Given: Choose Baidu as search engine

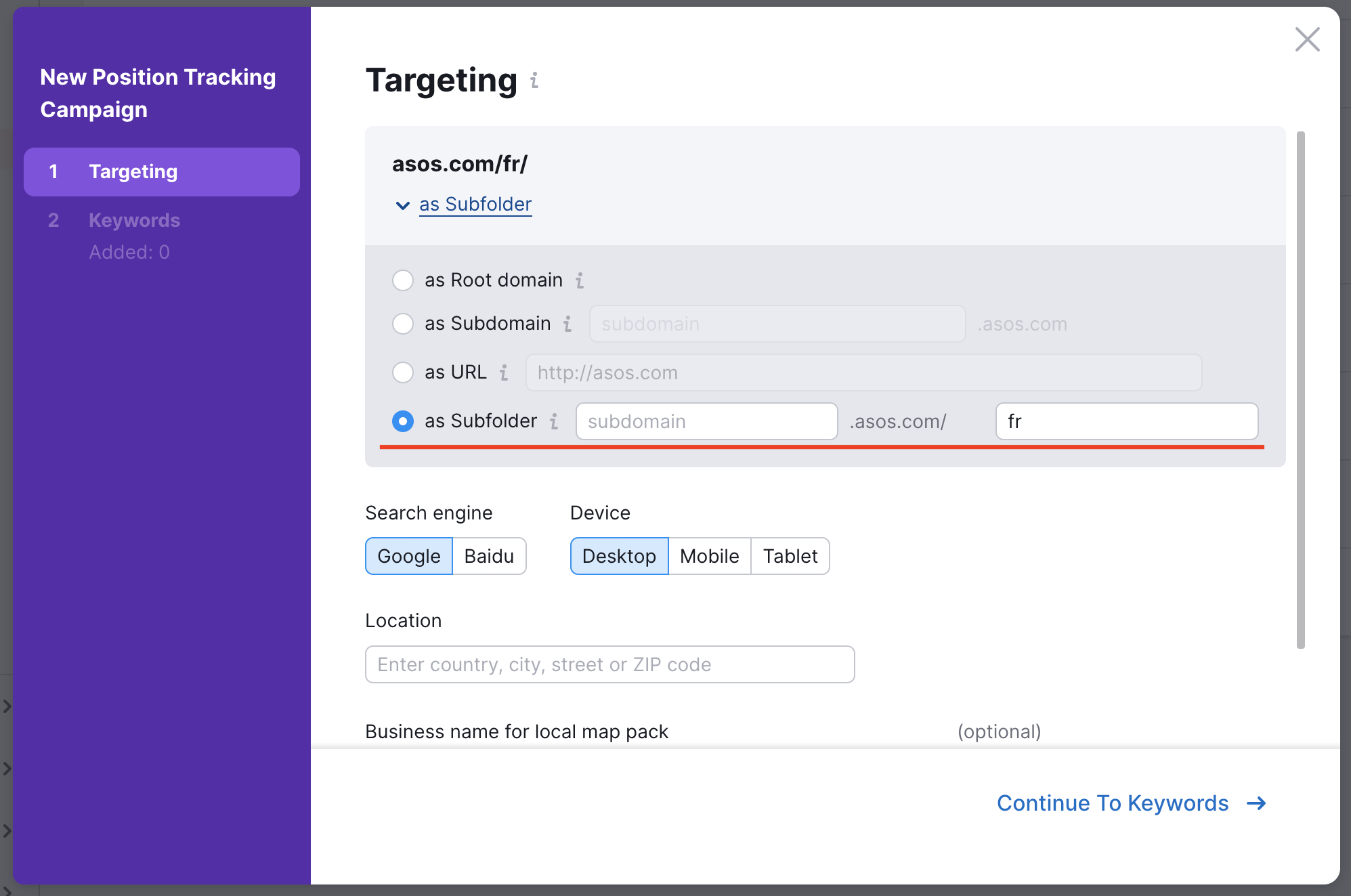Looking at the screenshot, I should tap(489, 556).
